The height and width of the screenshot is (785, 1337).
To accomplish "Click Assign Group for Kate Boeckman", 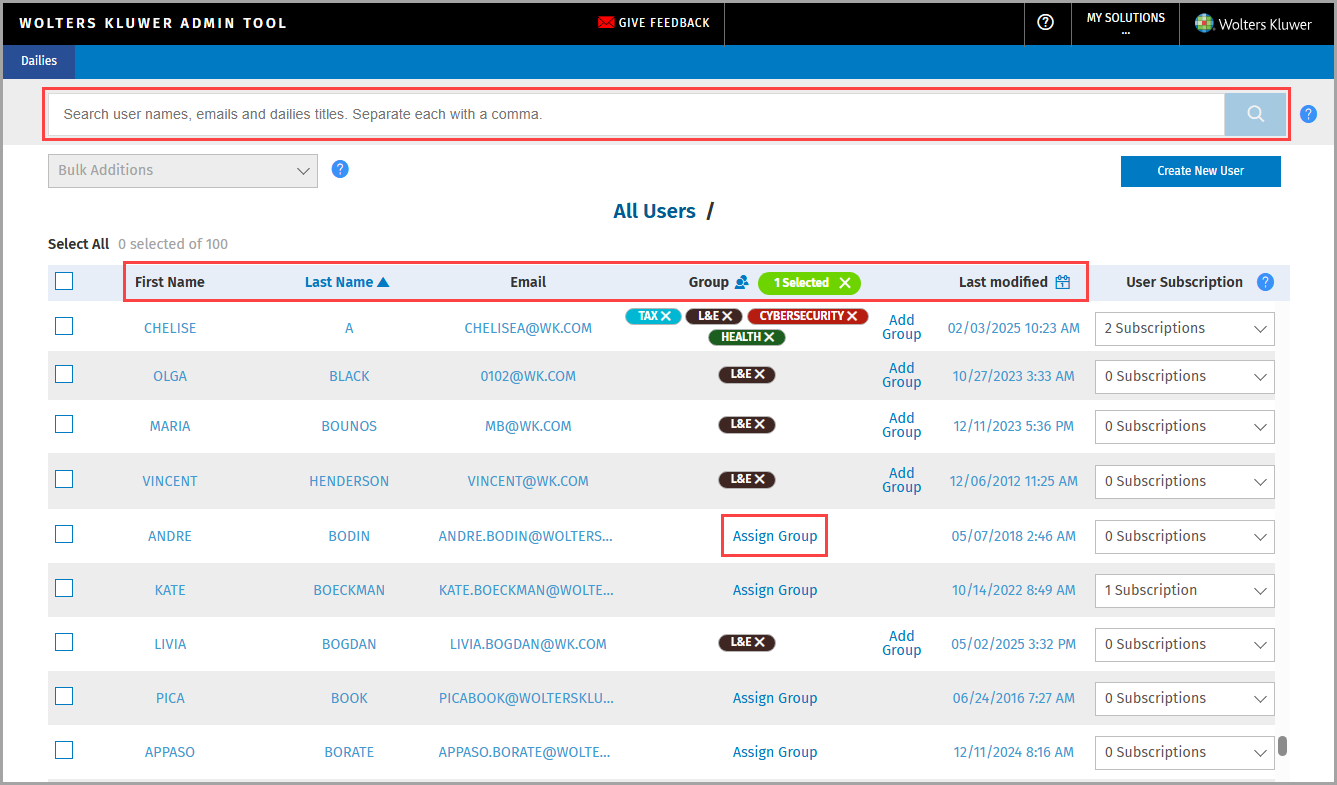I will (775, 590).
